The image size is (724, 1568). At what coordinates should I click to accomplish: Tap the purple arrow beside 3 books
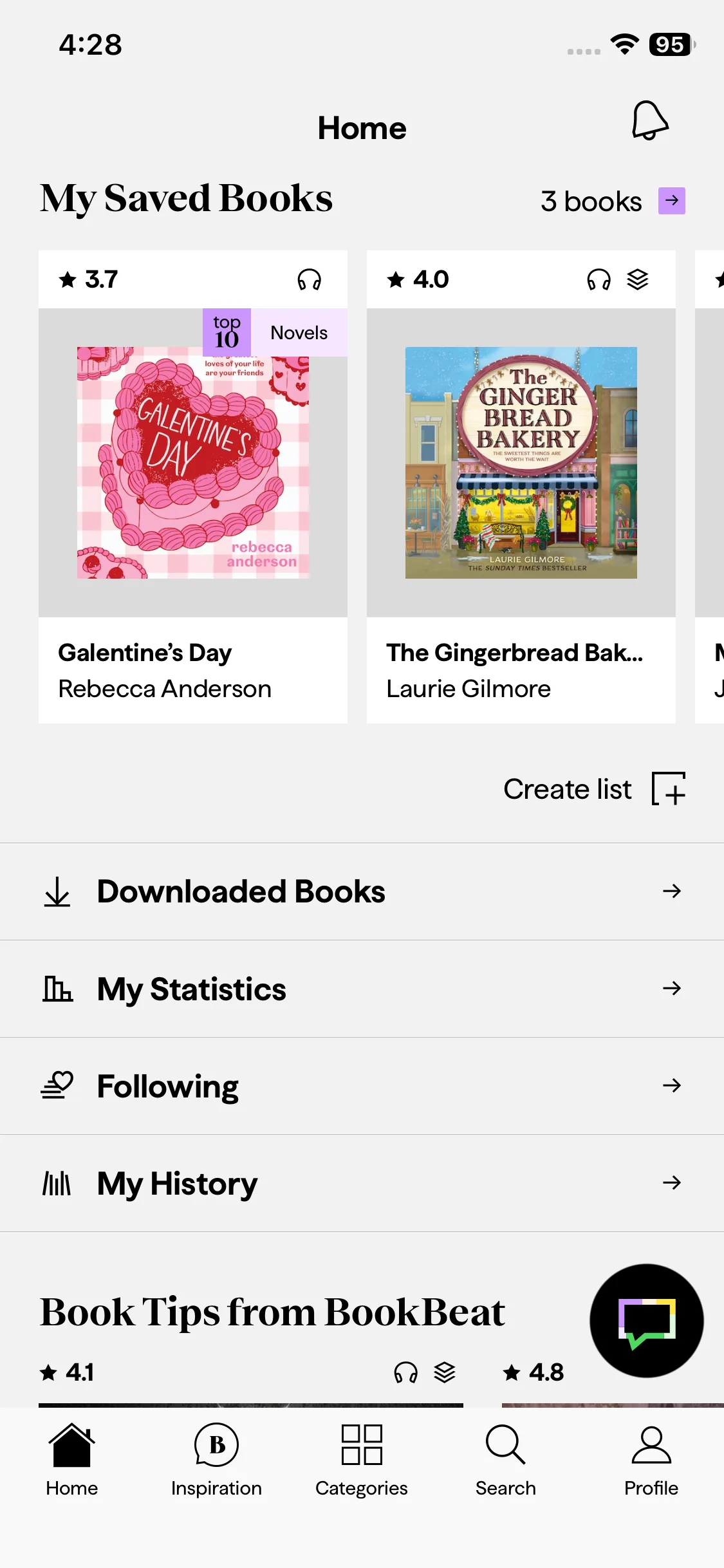click(x=671, y=201)
